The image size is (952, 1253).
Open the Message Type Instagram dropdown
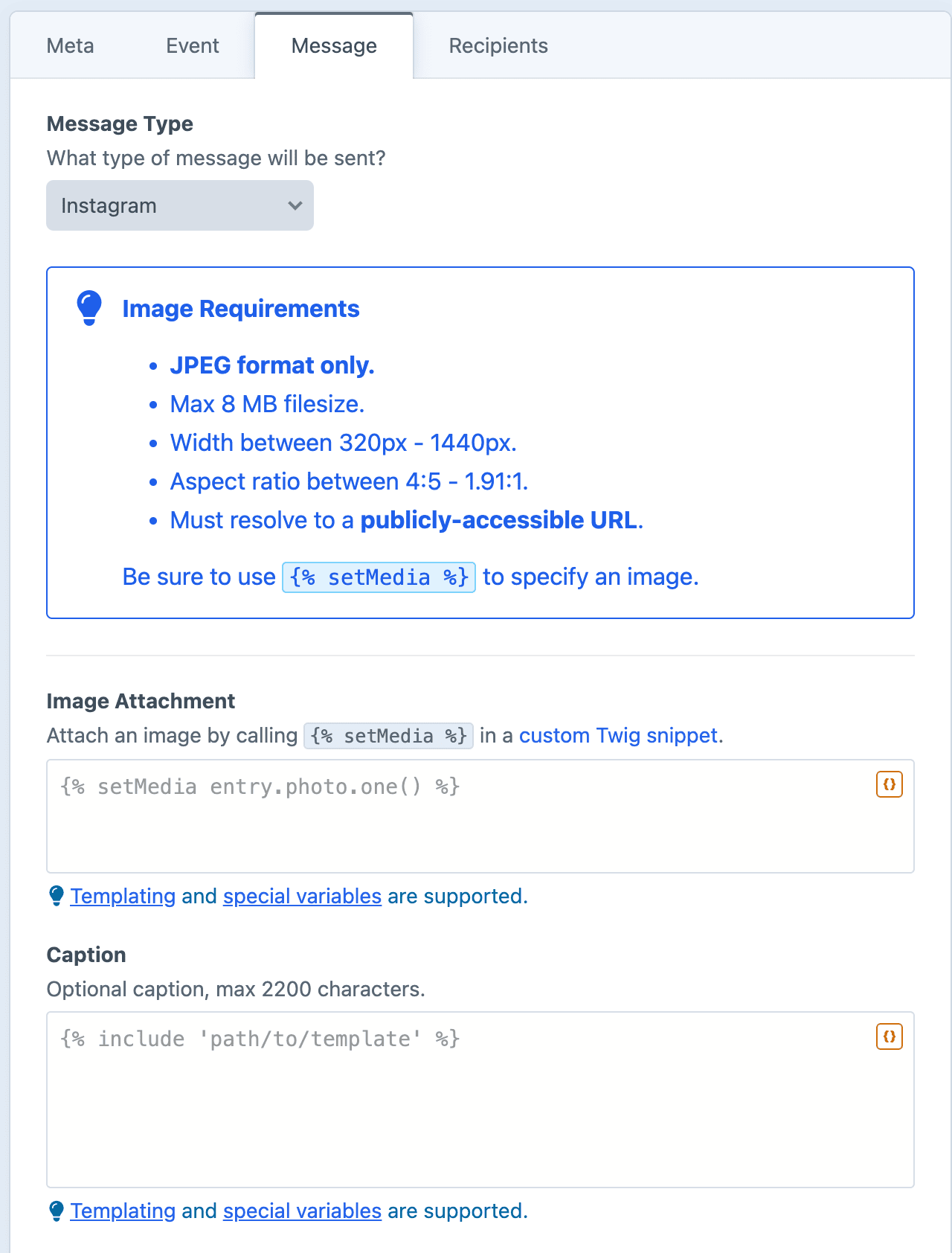point(180,205)
